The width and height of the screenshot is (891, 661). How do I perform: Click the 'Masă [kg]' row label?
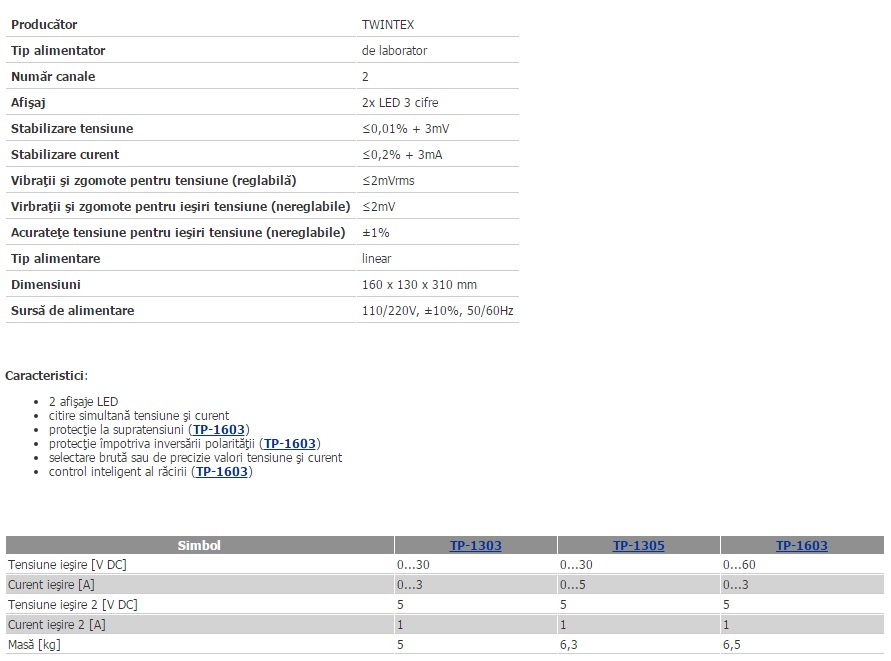click(34, 645)
